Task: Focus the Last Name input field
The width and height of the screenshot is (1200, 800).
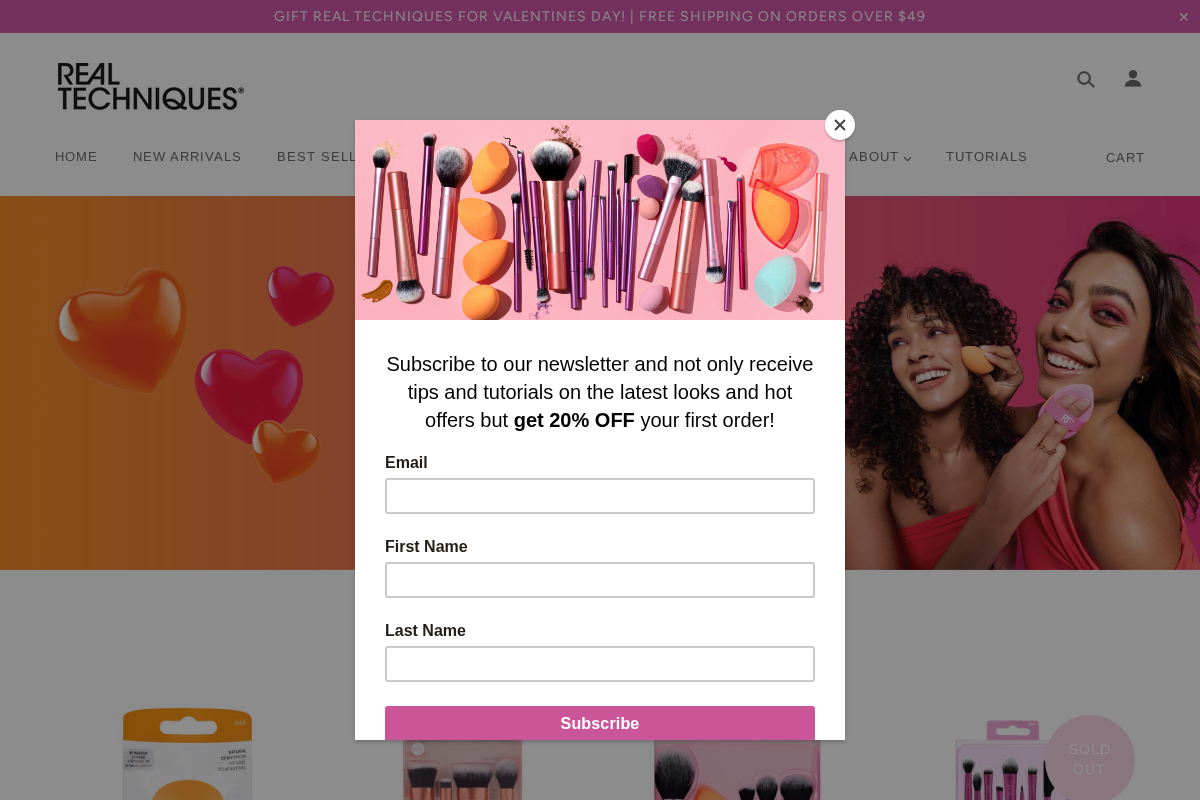Action: (600, 664)
